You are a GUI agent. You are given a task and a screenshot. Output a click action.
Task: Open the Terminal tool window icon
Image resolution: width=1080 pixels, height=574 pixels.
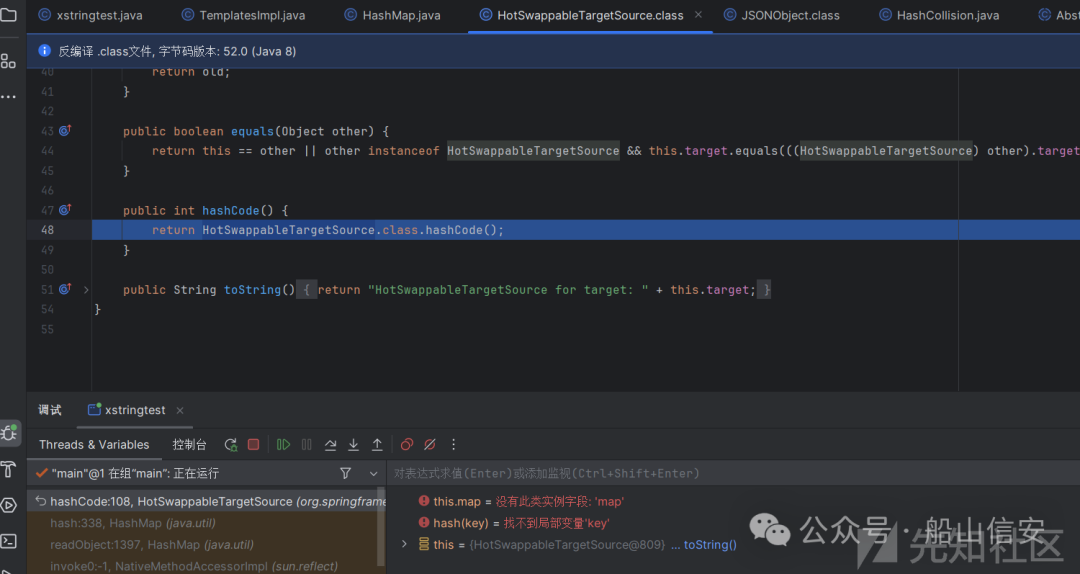[x=9, y=541]
